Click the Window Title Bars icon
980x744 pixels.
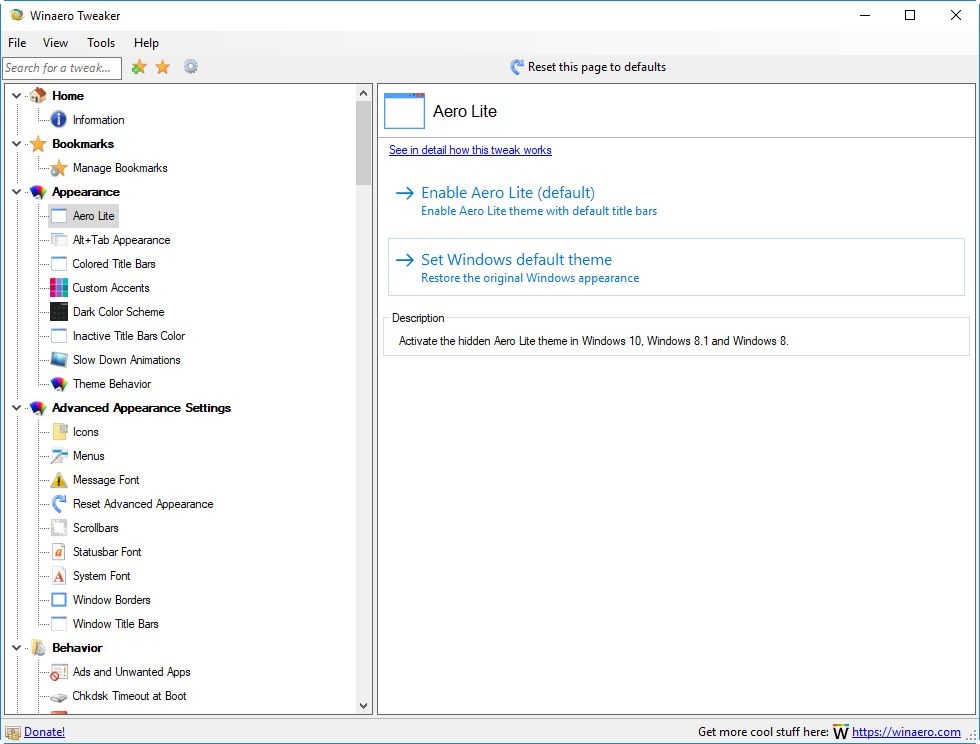[x=59, y=624]
